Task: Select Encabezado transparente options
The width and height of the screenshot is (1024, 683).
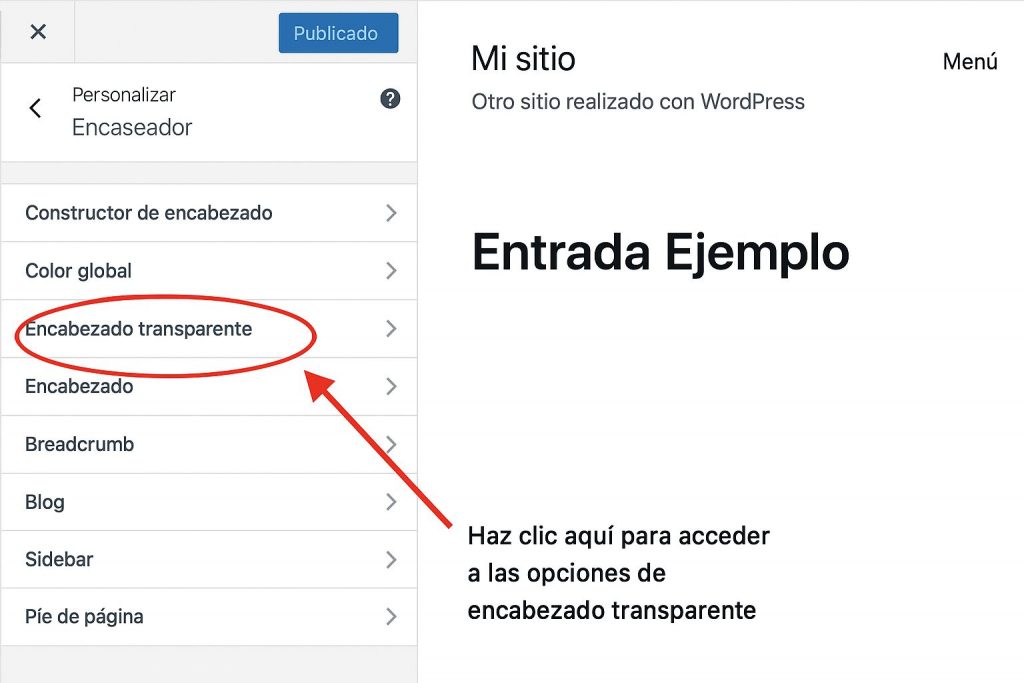Action: pyautogui.click(x=140, y=329)
